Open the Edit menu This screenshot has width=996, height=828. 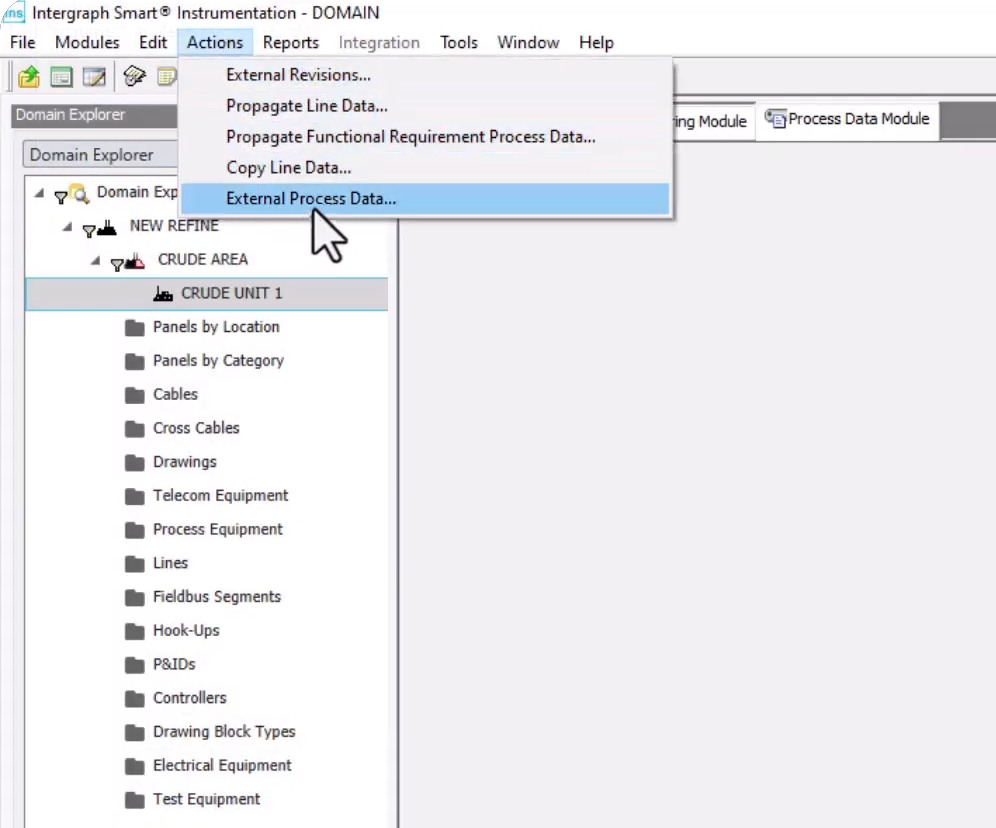pos(153,43)
